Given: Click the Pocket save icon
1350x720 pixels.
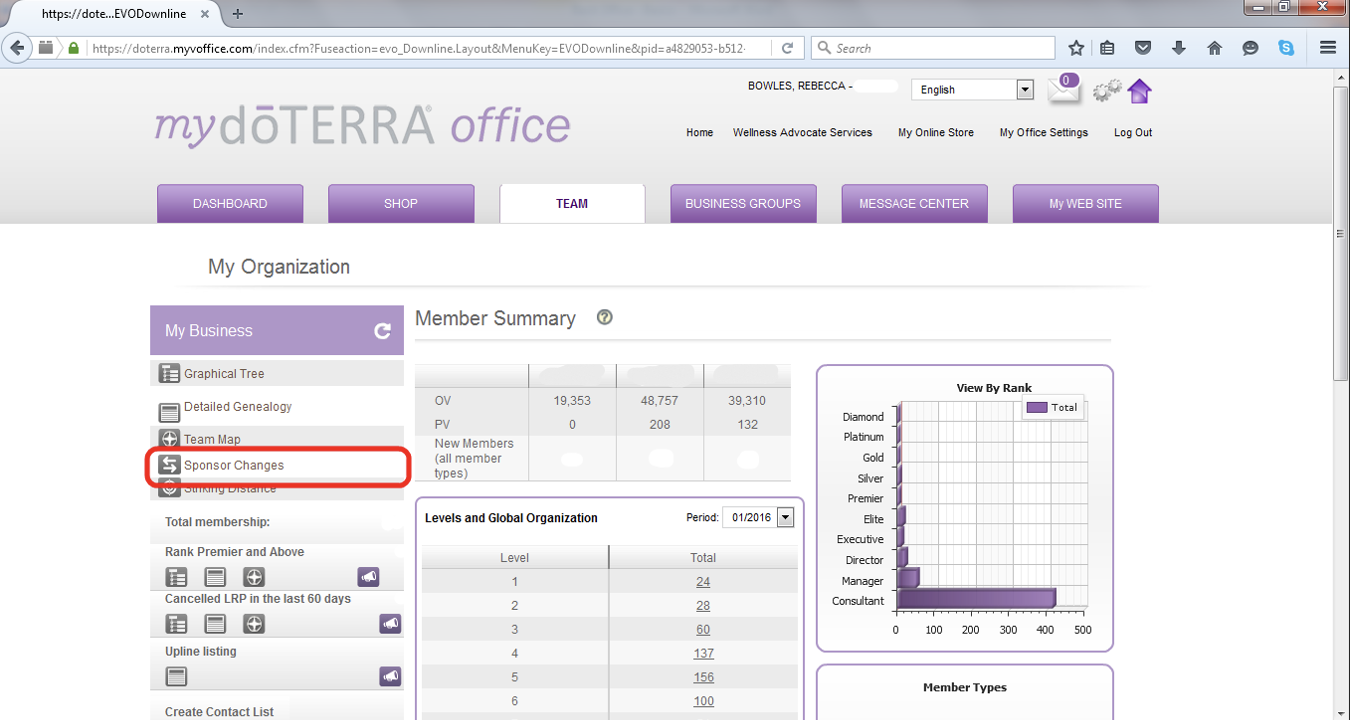Looking at the screenshot, I should point(1143,48).
